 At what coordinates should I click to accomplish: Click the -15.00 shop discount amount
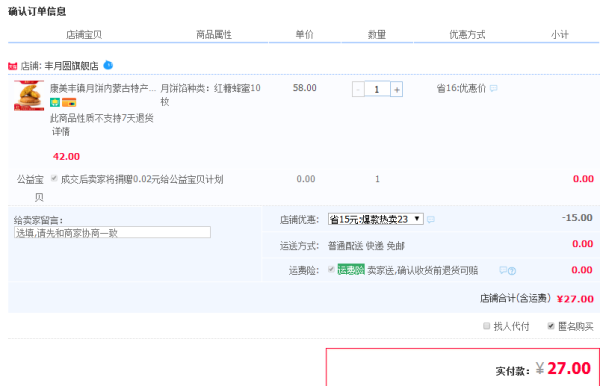577,218
